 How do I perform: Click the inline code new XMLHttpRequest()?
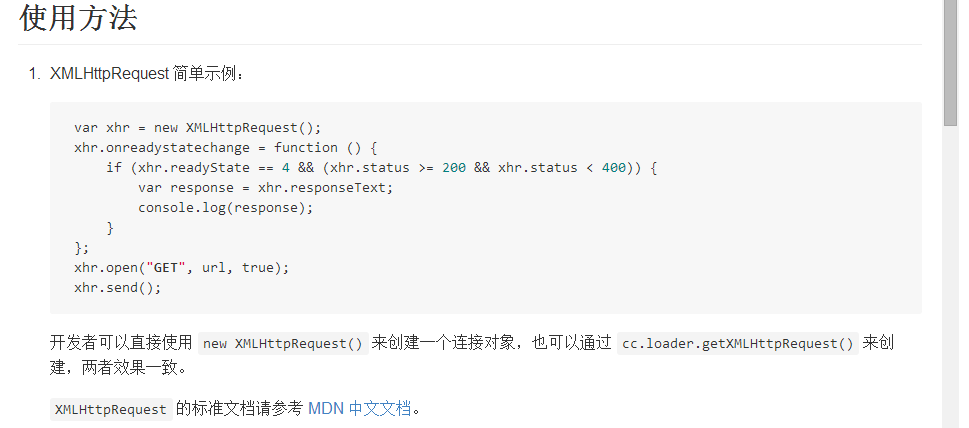click(x=283, y=343)
